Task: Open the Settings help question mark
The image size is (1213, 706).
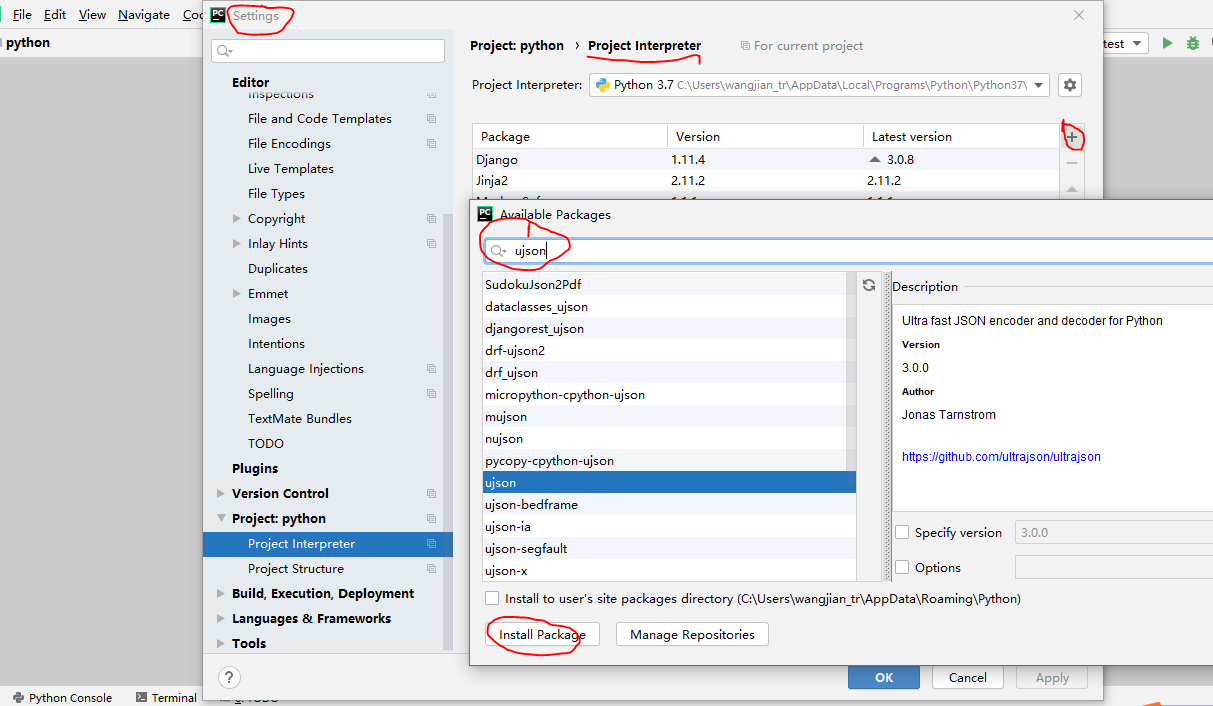Action: pos(229,678)
